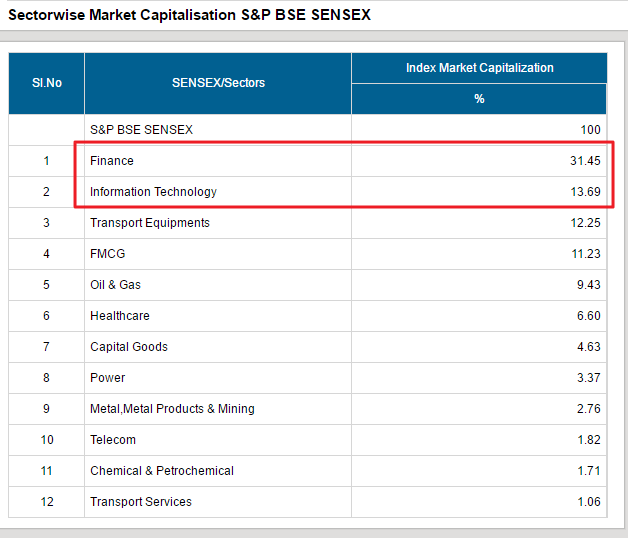
Task: Click the 1.82 value for Telecom
Action: click(588, 440)
